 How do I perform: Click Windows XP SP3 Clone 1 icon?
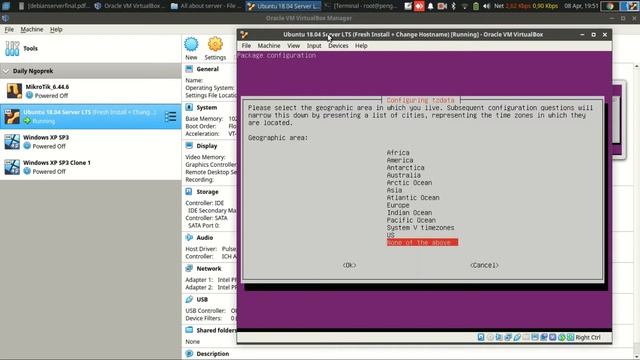(x=12, y=167)
